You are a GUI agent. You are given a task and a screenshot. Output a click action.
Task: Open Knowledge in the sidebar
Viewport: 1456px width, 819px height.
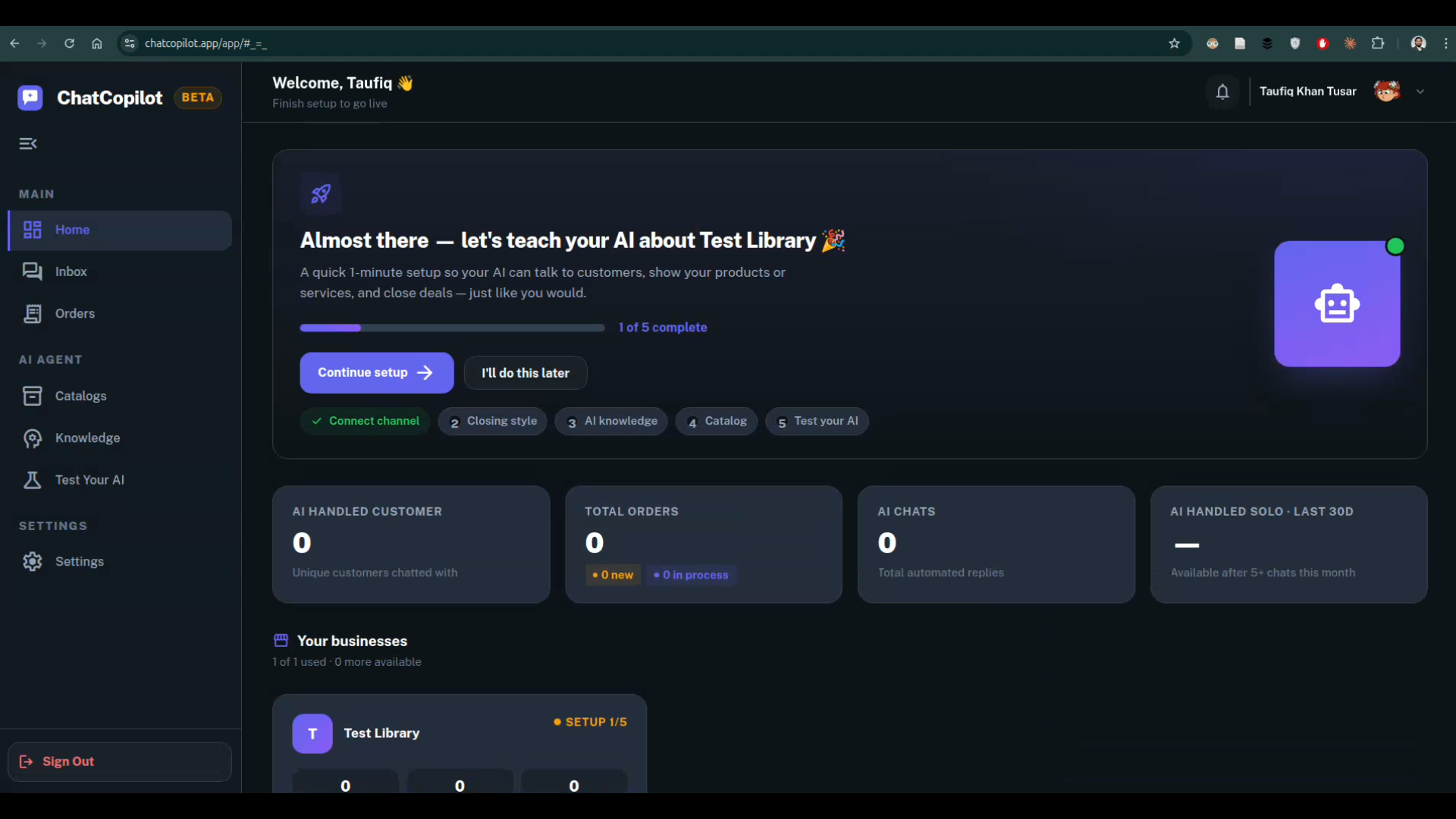pos(120,438)
